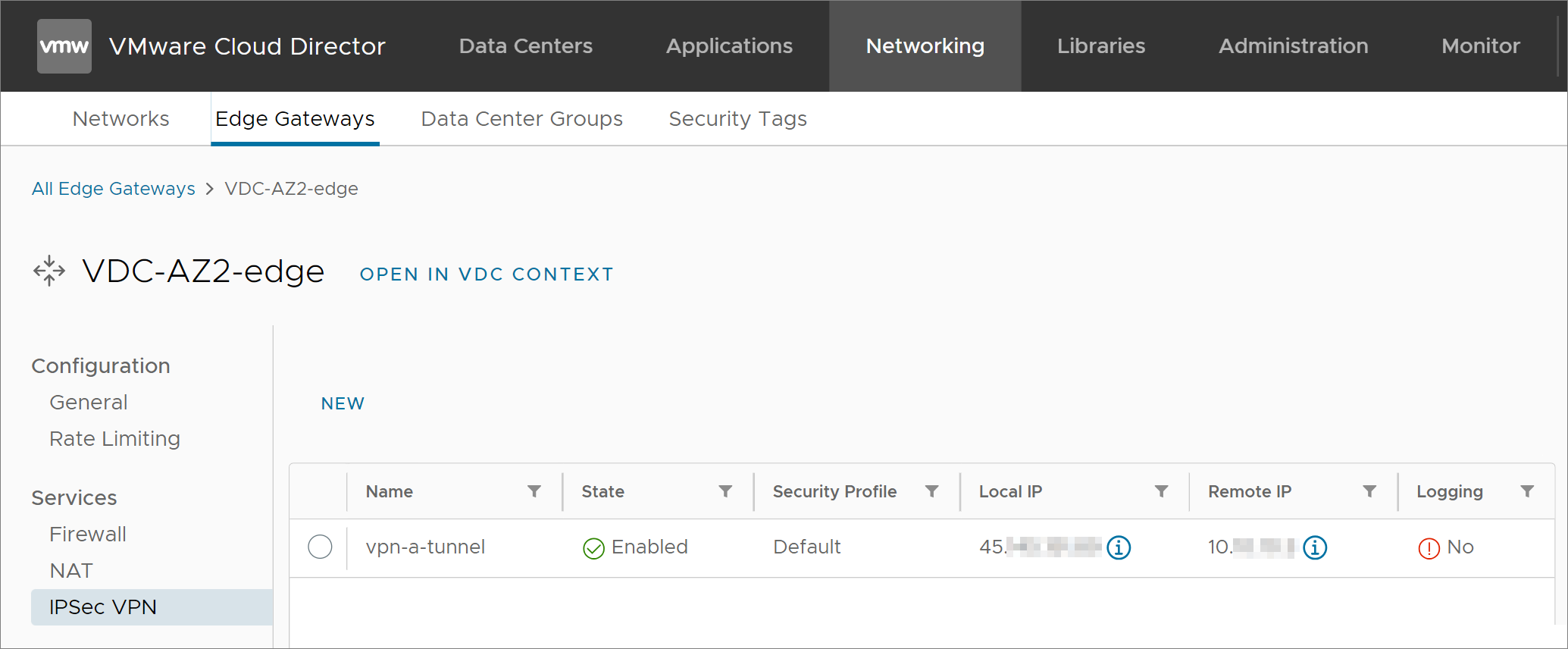Click the VDC-AZ2-edge breadcrumb text
This screenshot has width=1568, height=649.
click(x=291, y=189)
